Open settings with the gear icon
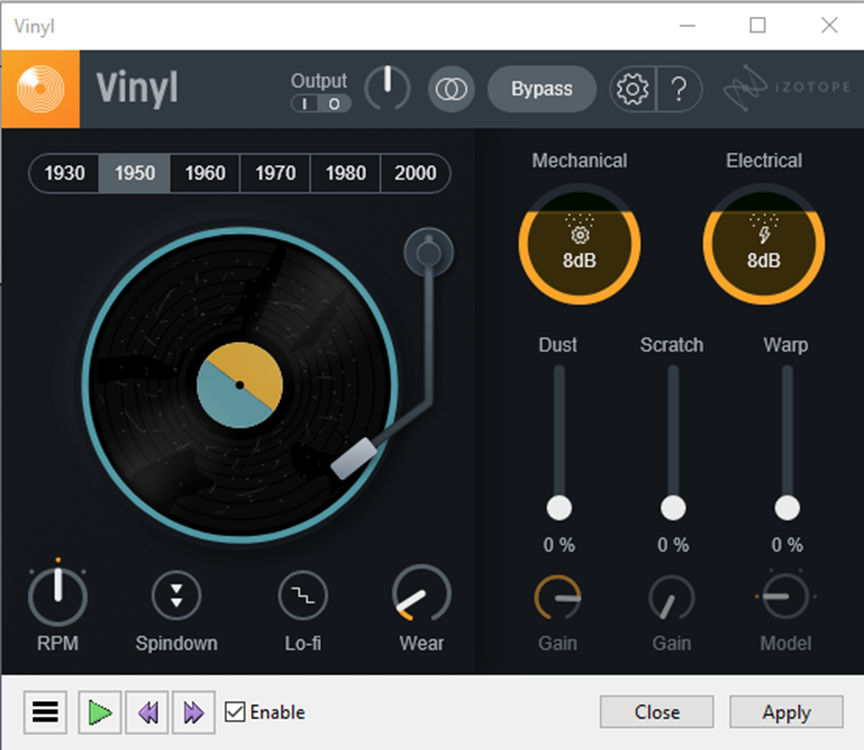The image size is (864, 750). pyautogui.click(x=633, y=89)
